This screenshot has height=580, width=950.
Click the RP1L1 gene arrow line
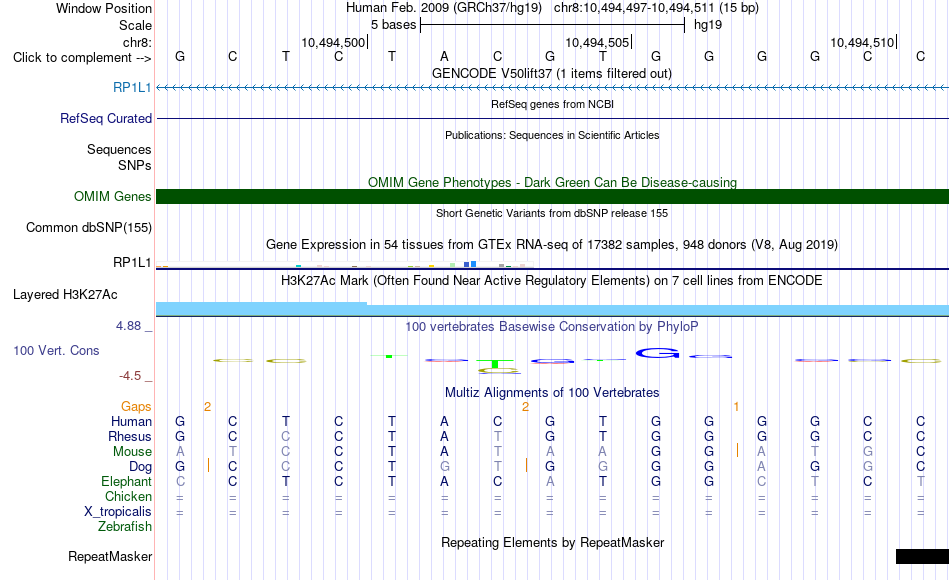click(x=552, y=88)
